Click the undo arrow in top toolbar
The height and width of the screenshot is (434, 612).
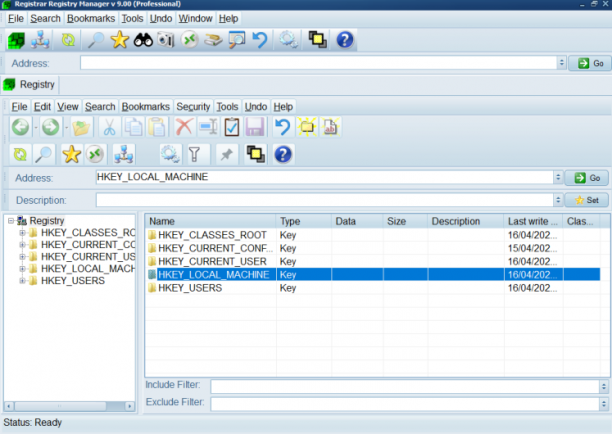point(260,40)
